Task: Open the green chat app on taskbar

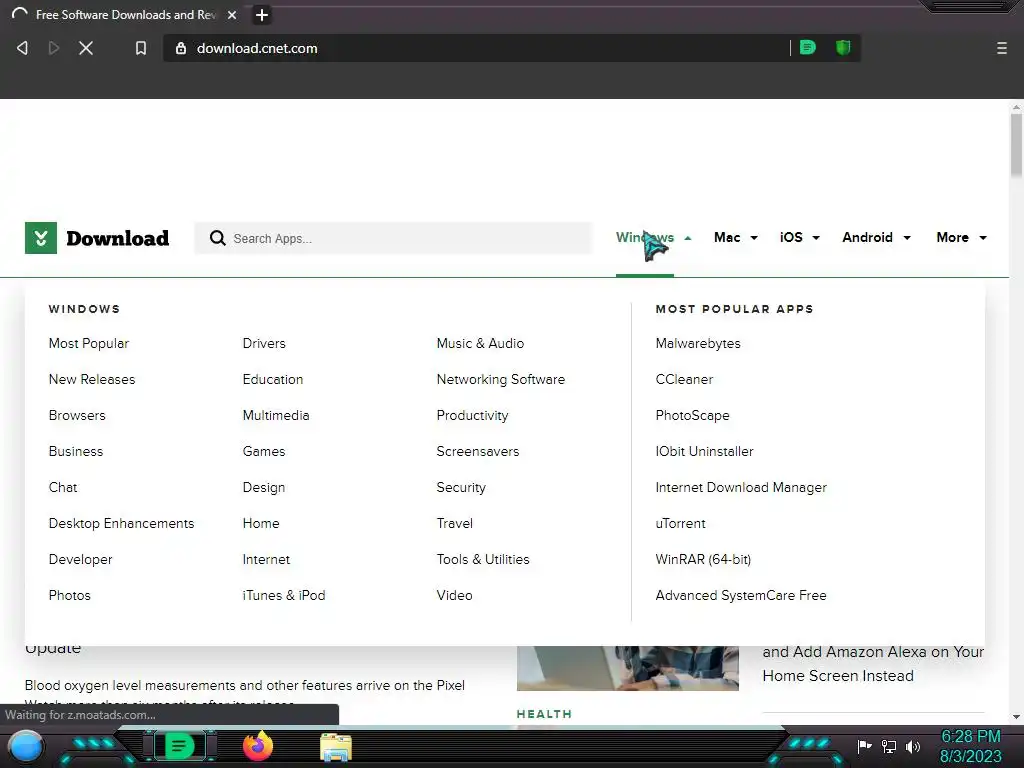Action: coord(179,746)
